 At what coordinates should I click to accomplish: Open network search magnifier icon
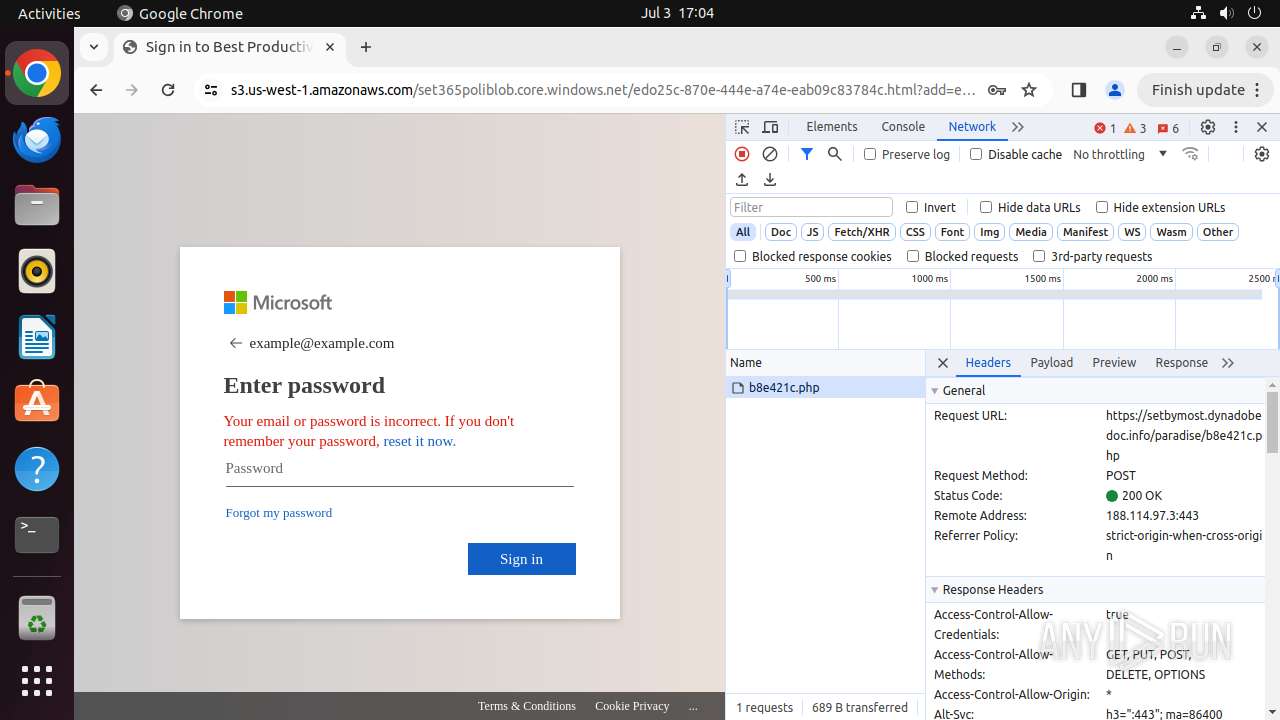pyautogui.click(x=835, y=154)
